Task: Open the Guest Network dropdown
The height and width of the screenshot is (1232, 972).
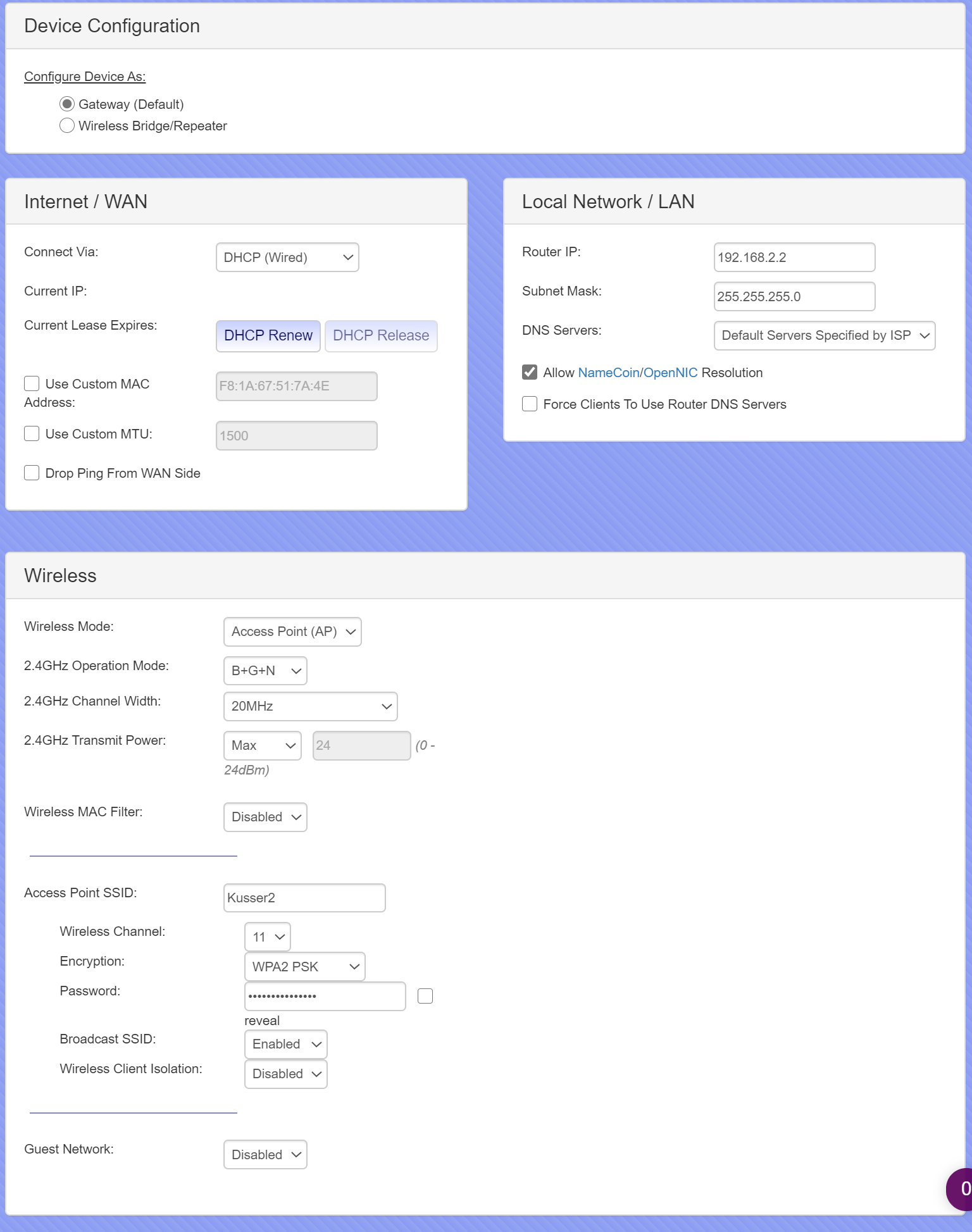Action: (x=265, y=1155)
